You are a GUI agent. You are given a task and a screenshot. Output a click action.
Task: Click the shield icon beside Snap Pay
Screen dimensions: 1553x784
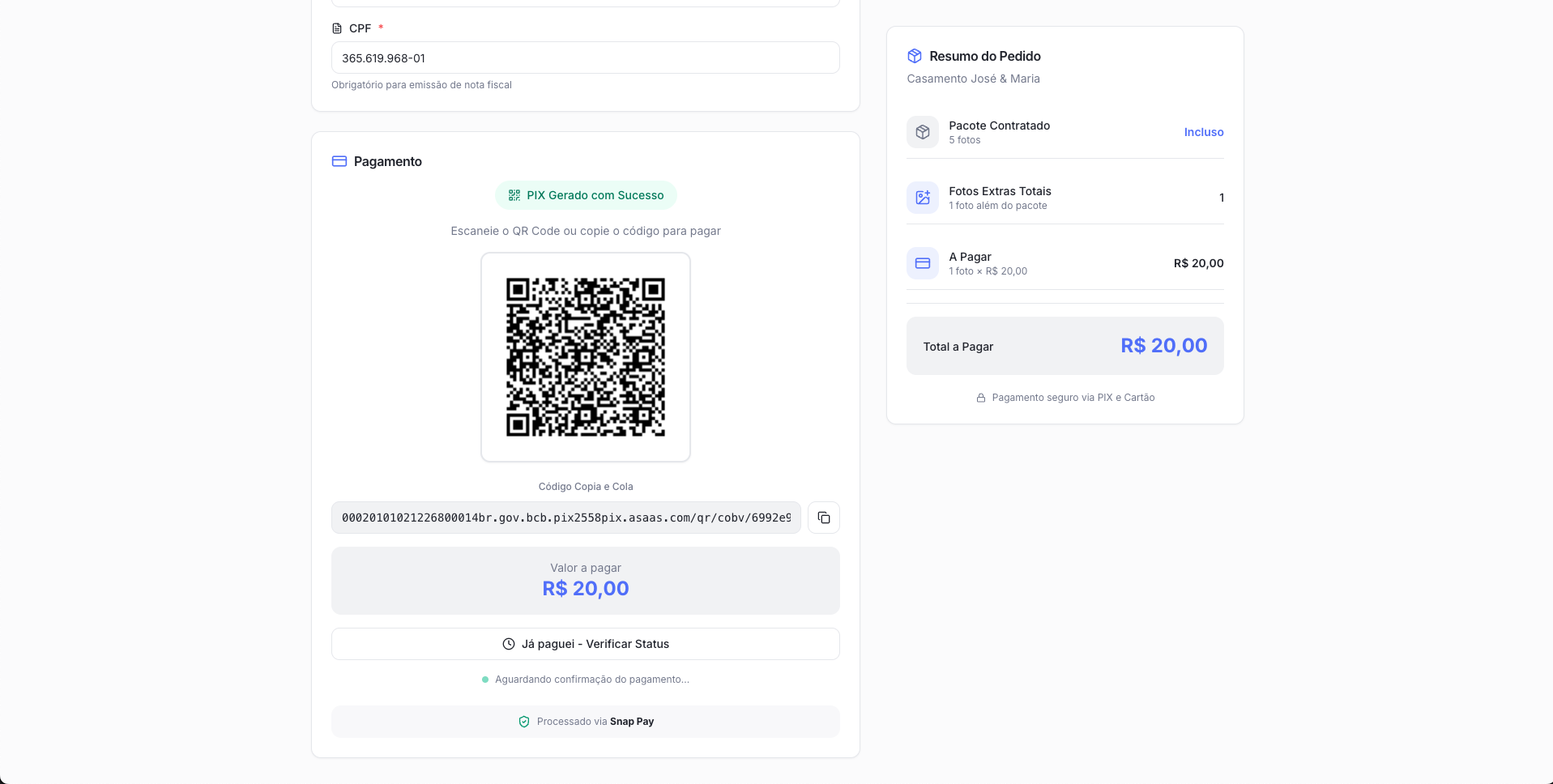(x=524, y=722)
